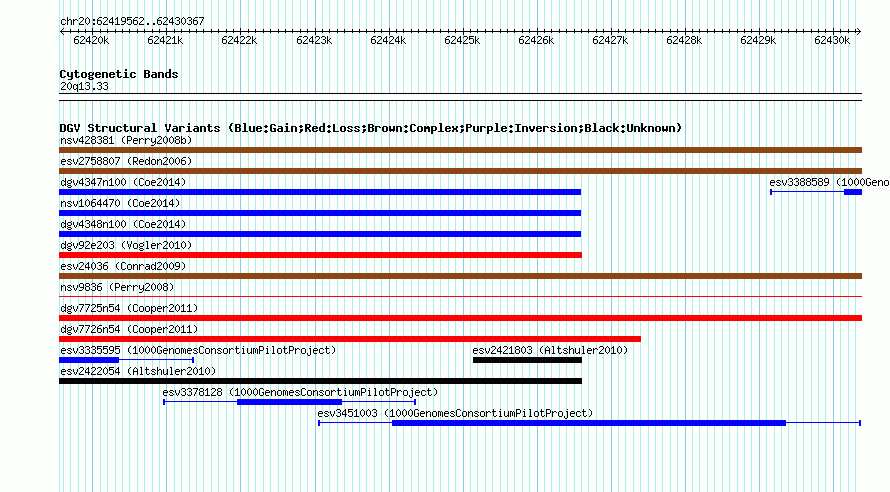The height and width of the screenshot is (492, 890).
Task: Open variant label esv3335595
Action: 198,350
